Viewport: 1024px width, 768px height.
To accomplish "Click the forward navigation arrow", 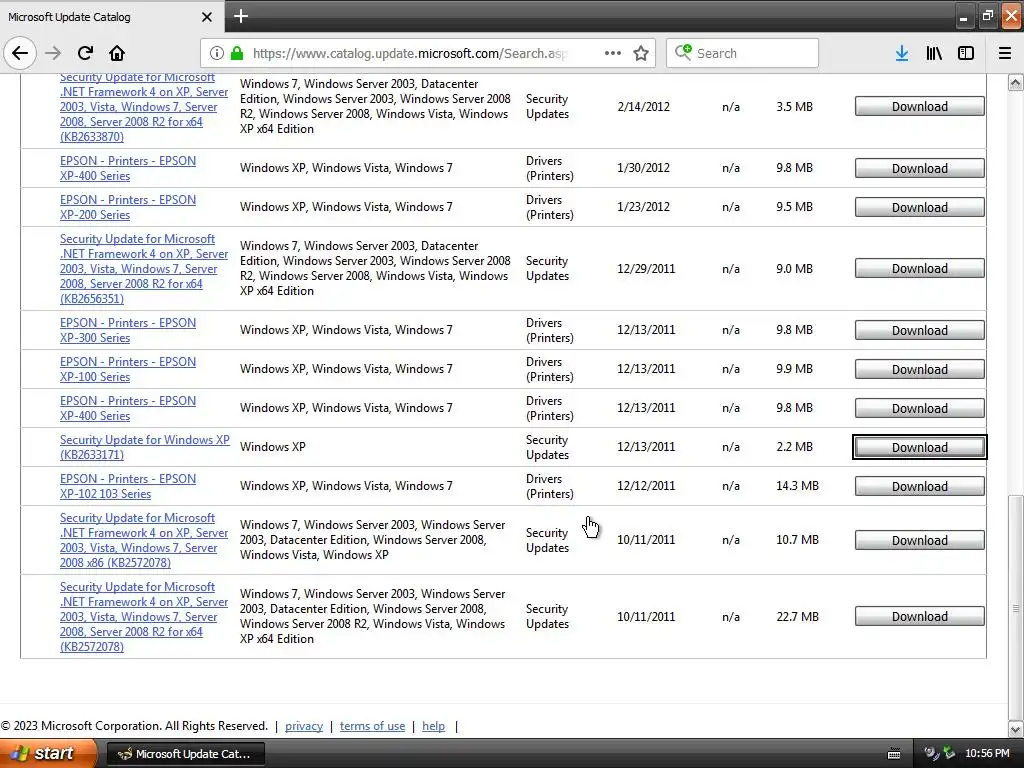I will pos(53,53).
